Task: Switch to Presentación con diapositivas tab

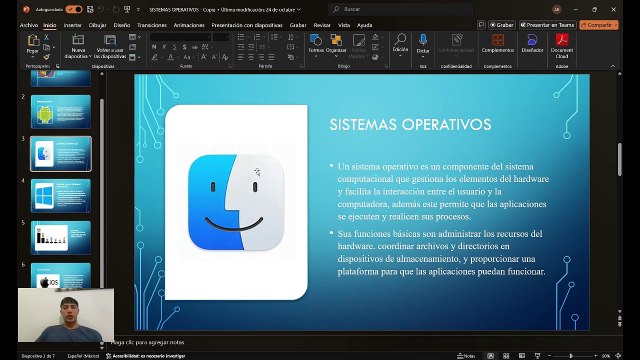Action: point(247,25)
